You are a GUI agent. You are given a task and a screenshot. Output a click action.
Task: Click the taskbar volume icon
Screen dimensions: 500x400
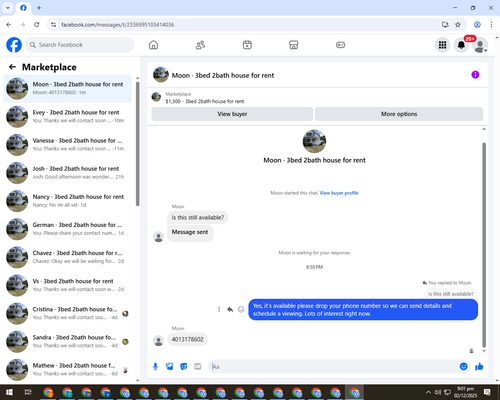coord(438,392)
